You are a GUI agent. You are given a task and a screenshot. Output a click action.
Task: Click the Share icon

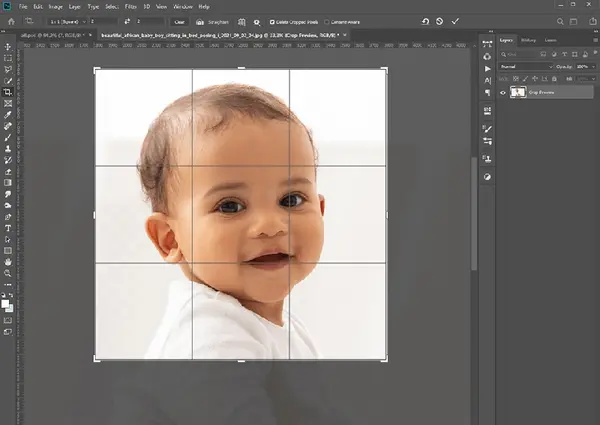coord(593,21)
